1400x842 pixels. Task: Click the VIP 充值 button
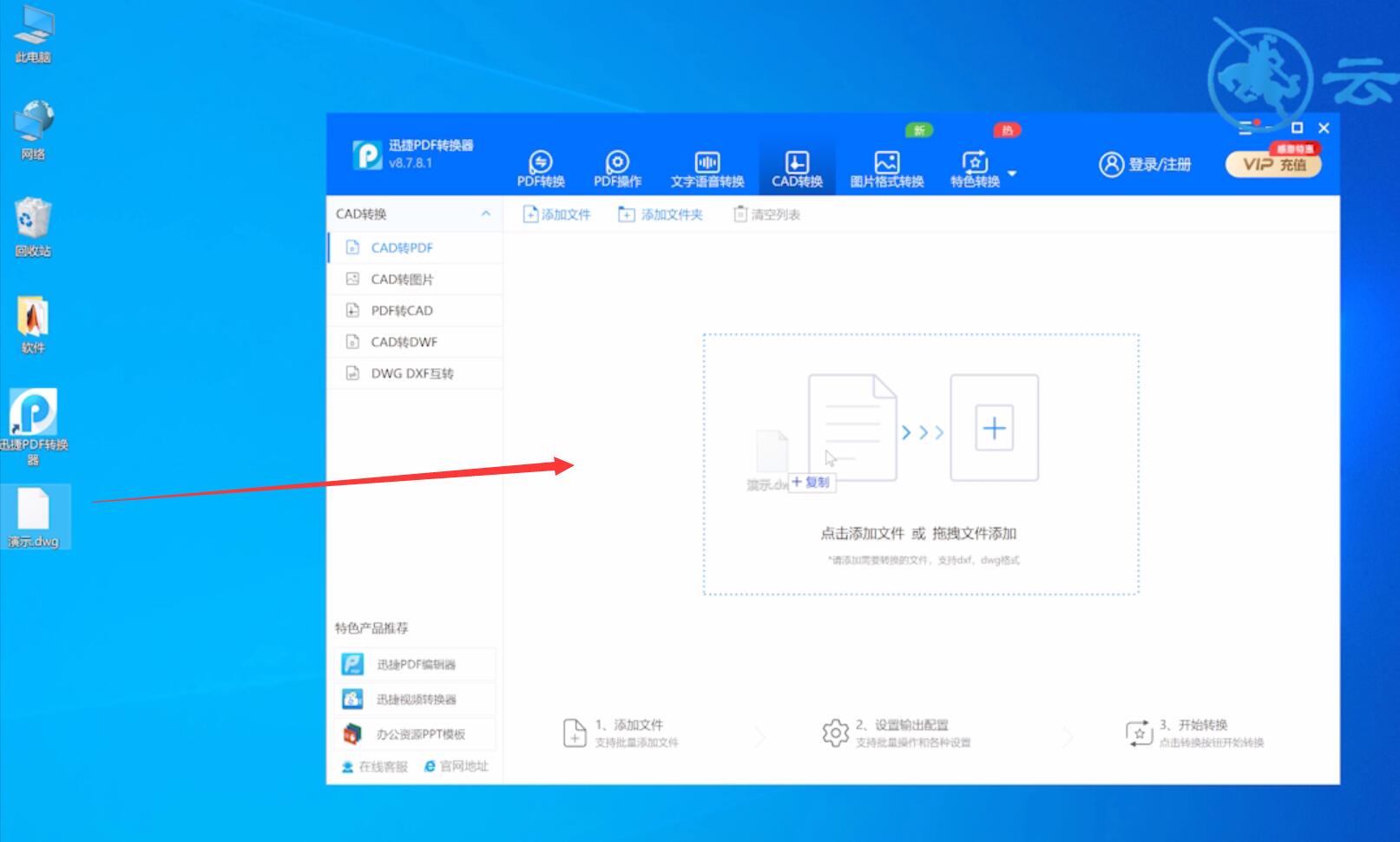pyautogui.click(x=1273, y=164)
